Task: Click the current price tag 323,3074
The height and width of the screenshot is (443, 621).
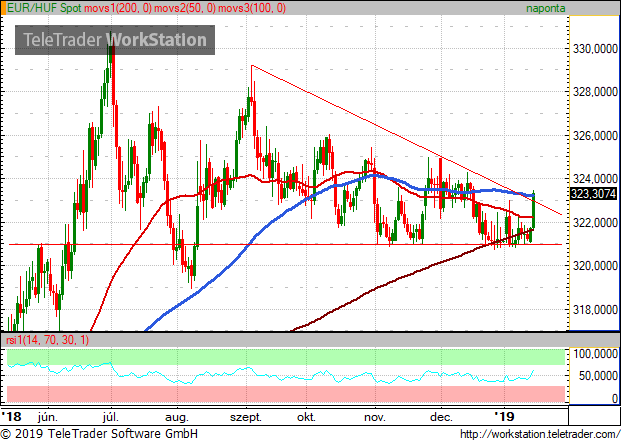Action: click(593, 194)
